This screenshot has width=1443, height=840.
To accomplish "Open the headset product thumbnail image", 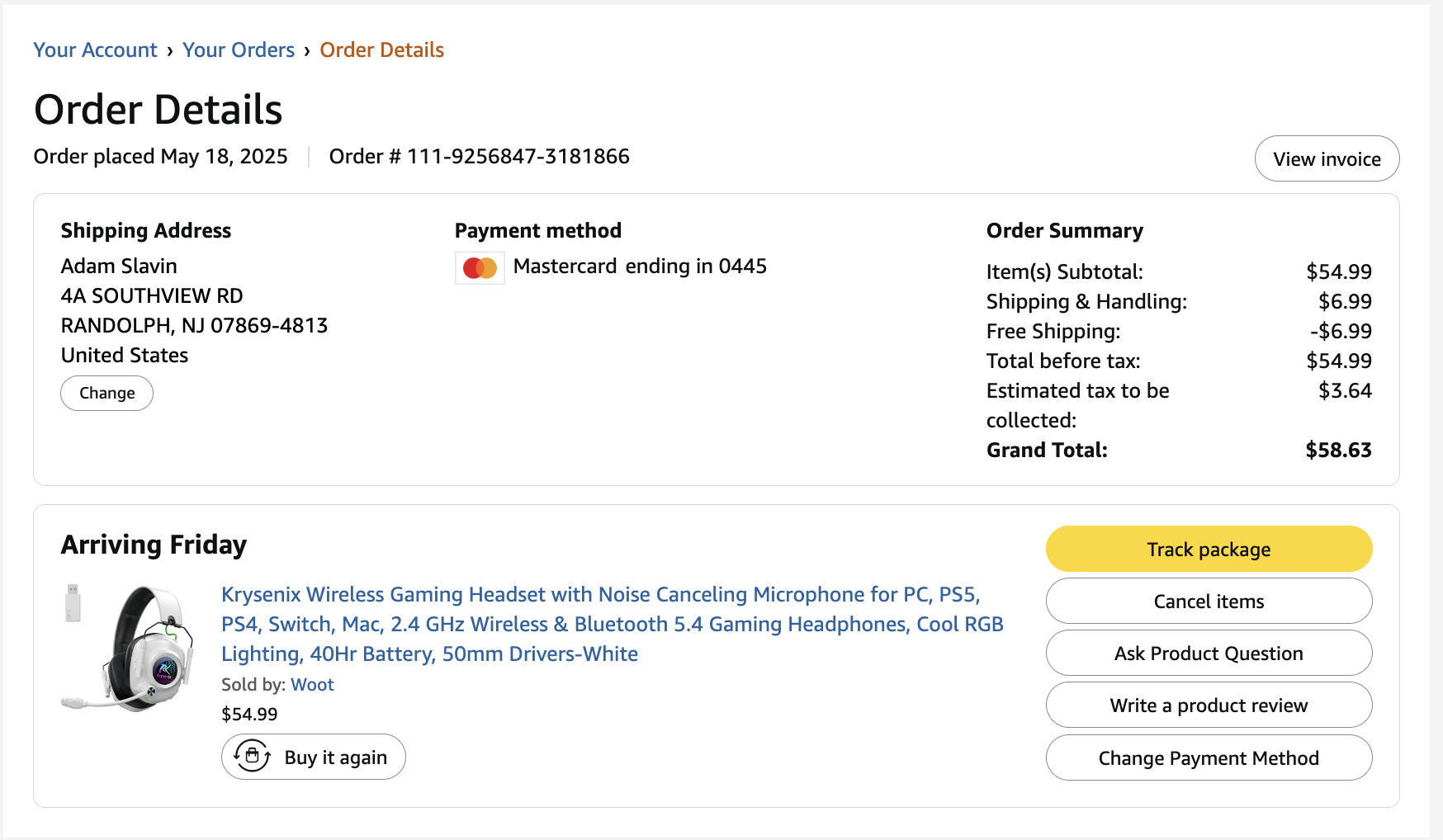I will pos(127,648).
